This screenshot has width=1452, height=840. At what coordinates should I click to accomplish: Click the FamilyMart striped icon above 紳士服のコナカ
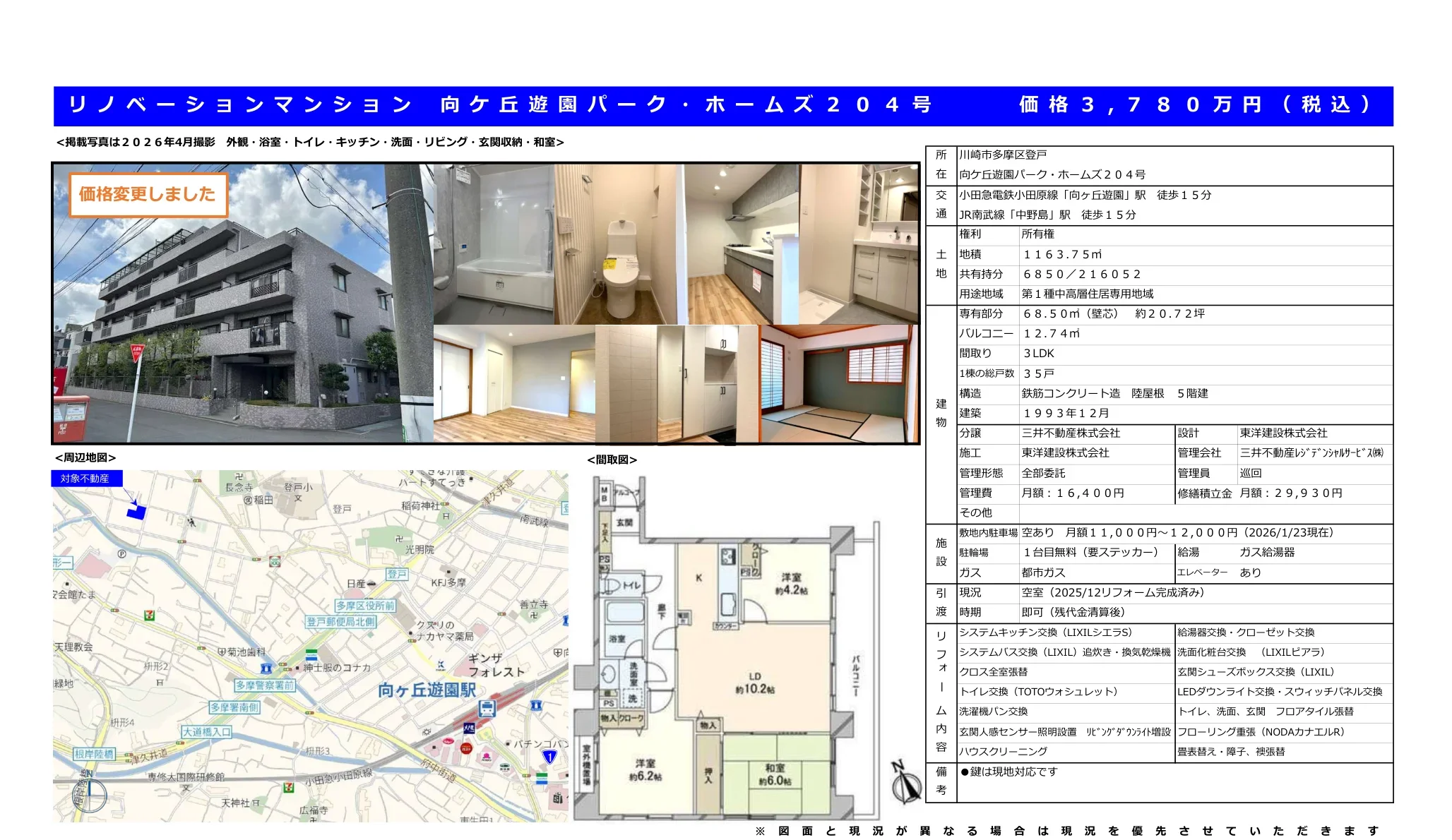(x=311, y=654)
